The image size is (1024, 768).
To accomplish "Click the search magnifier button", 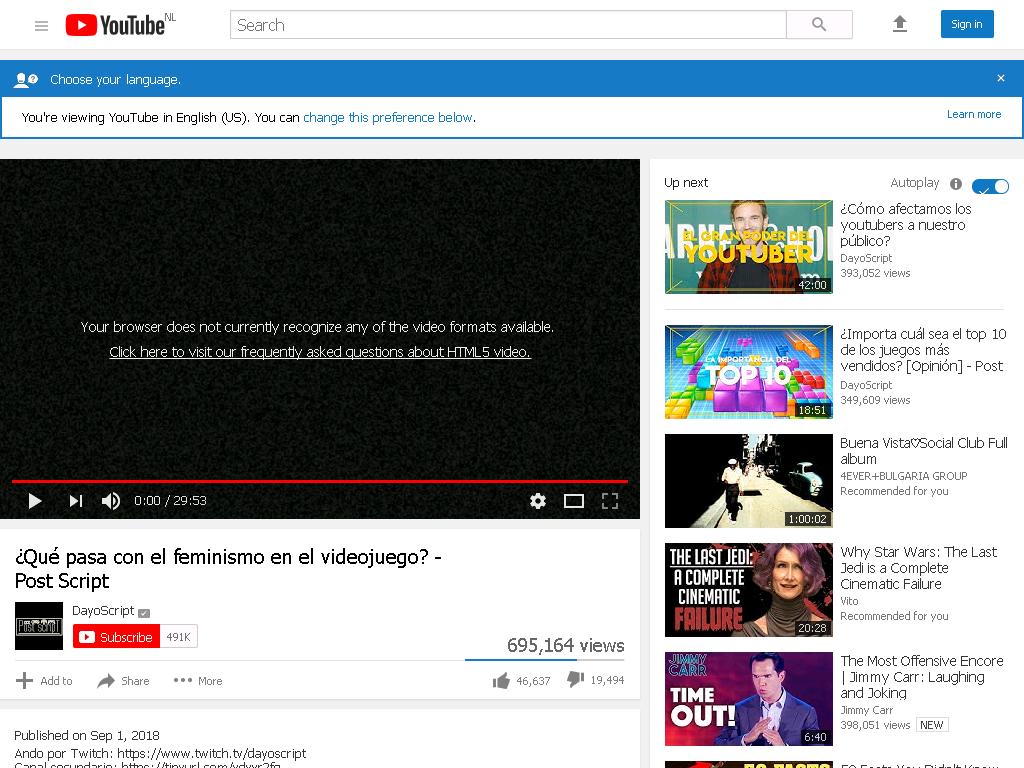I will (819, 25).
